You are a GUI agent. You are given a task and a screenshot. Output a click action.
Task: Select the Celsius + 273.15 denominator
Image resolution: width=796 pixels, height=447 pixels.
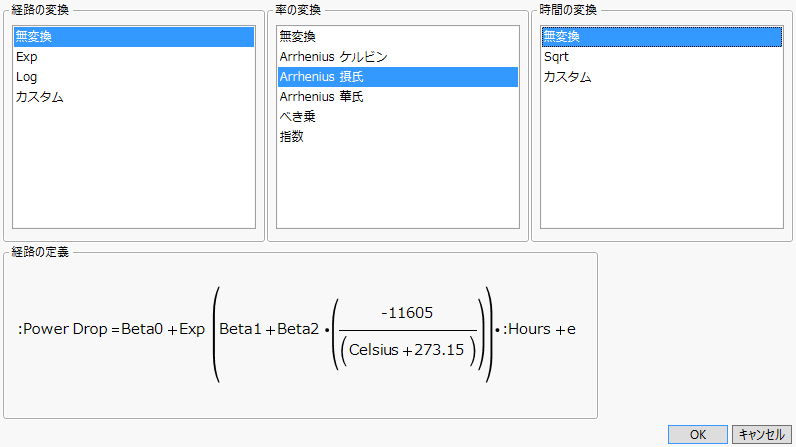pos(408,351)
